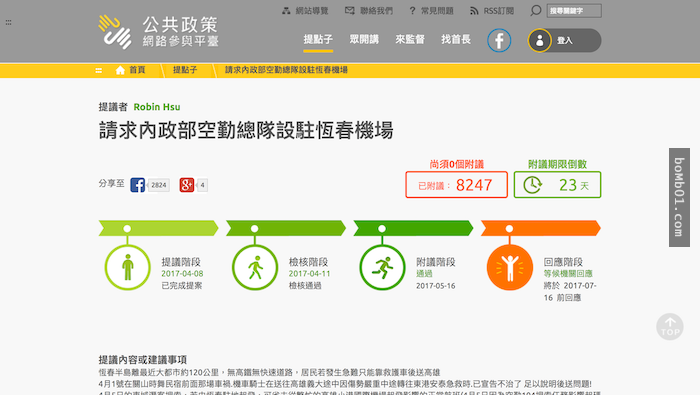
Task: Toggle the breadcrumb menu lines icon
Action: coord(99,70)
